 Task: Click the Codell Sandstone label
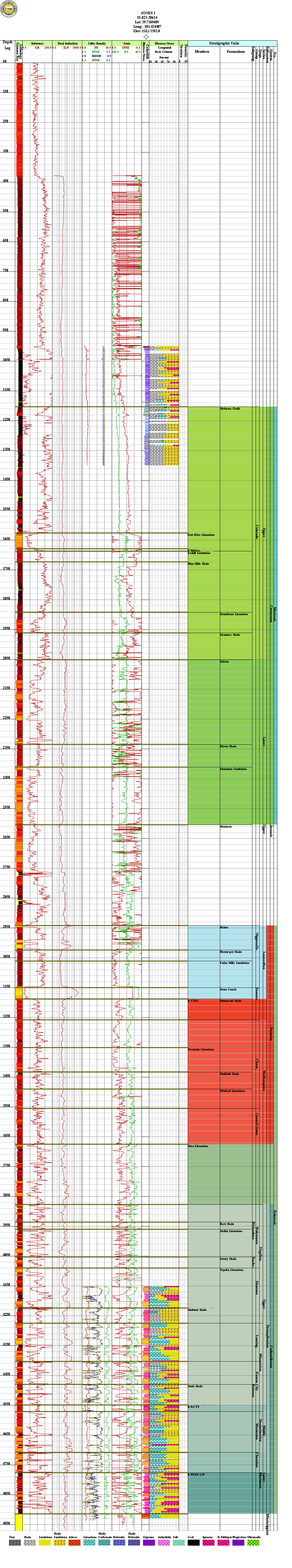pos(200,553)
